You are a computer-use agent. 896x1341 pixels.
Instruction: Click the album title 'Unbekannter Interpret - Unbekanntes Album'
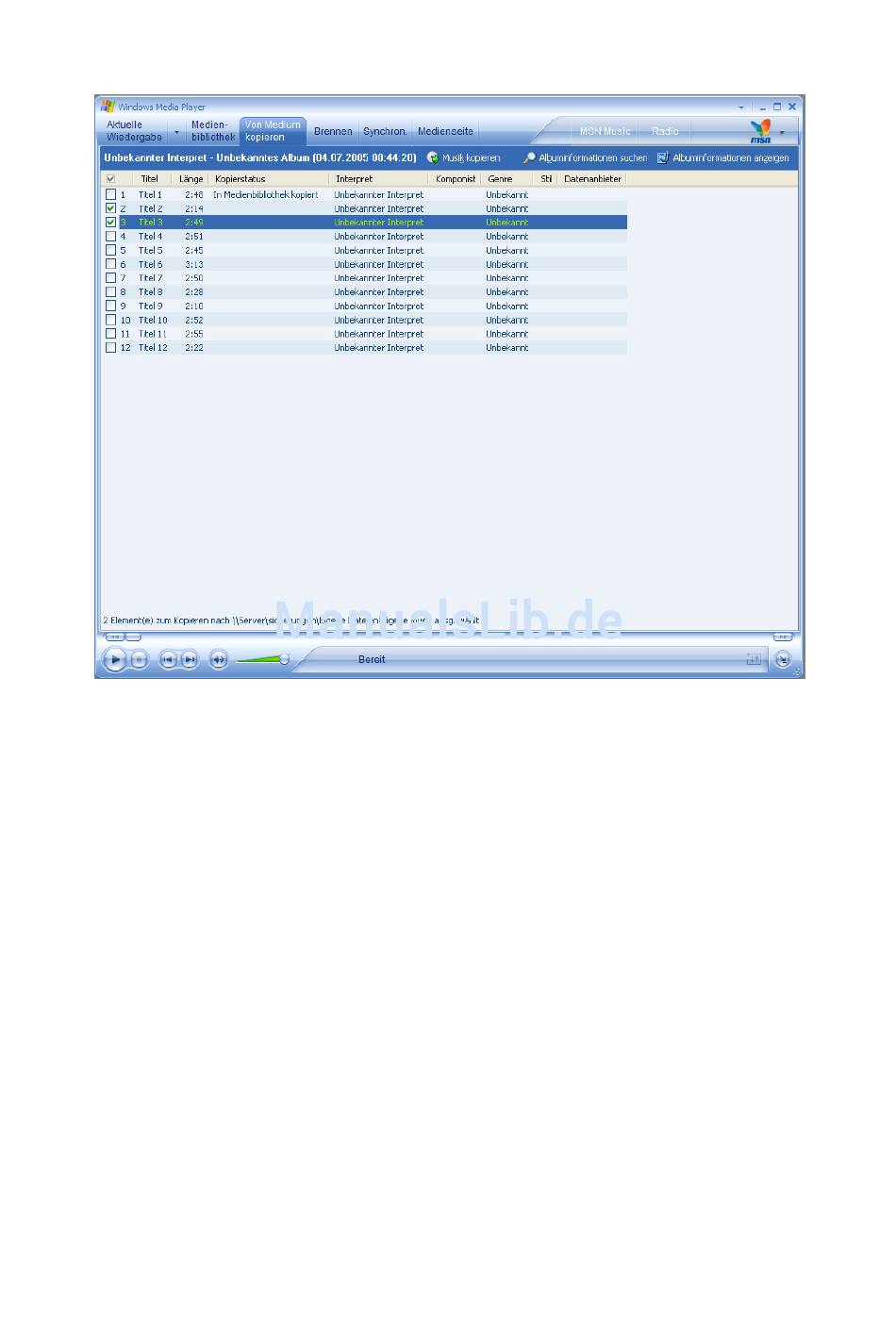tap(260, 157)
